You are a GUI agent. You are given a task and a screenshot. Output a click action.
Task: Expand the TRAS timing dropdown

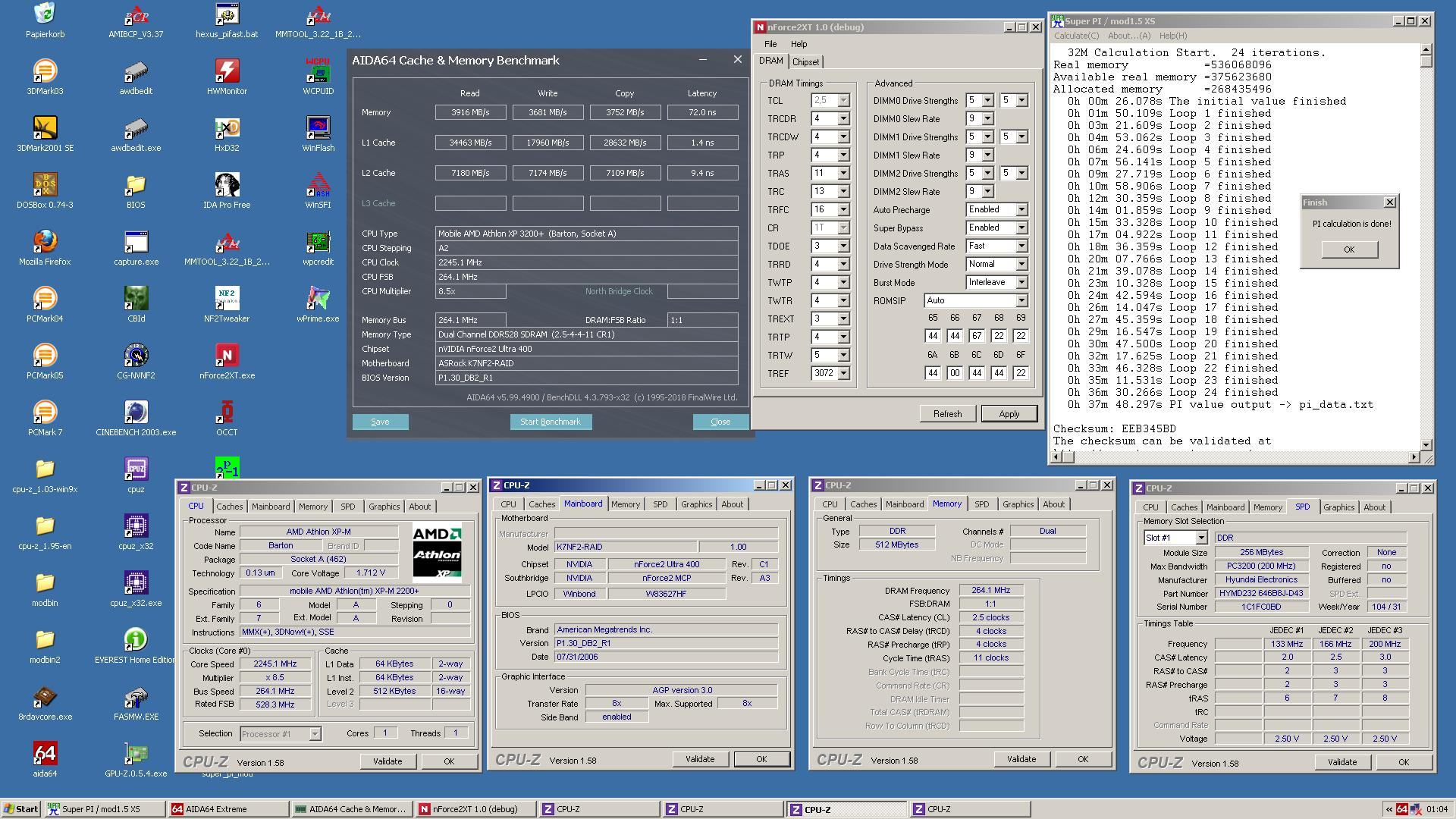coord(843,174)
